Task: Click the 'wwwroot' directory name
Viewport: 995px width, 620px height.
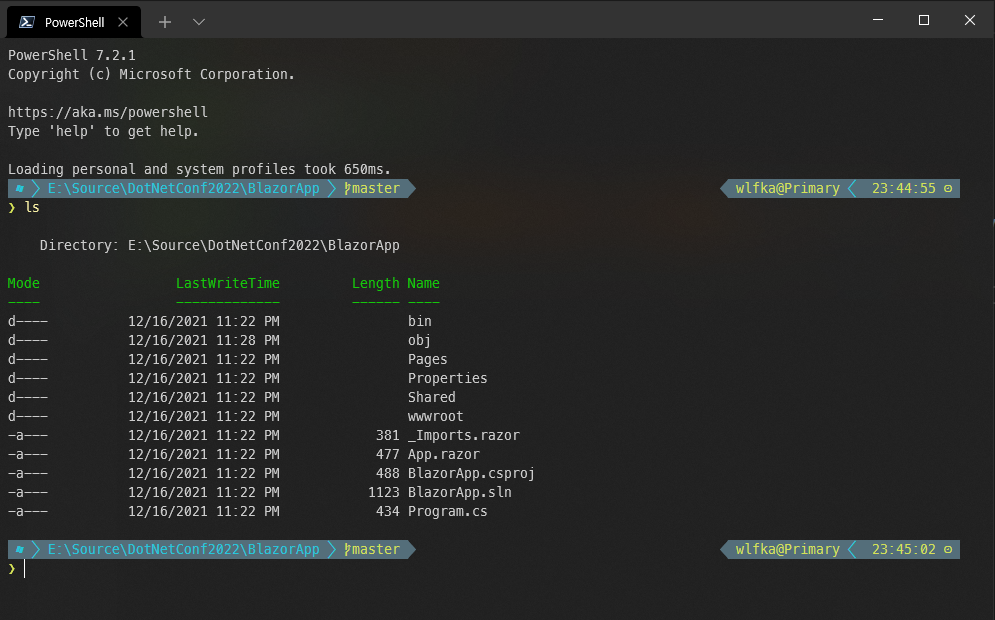Action: pos(435,416)
